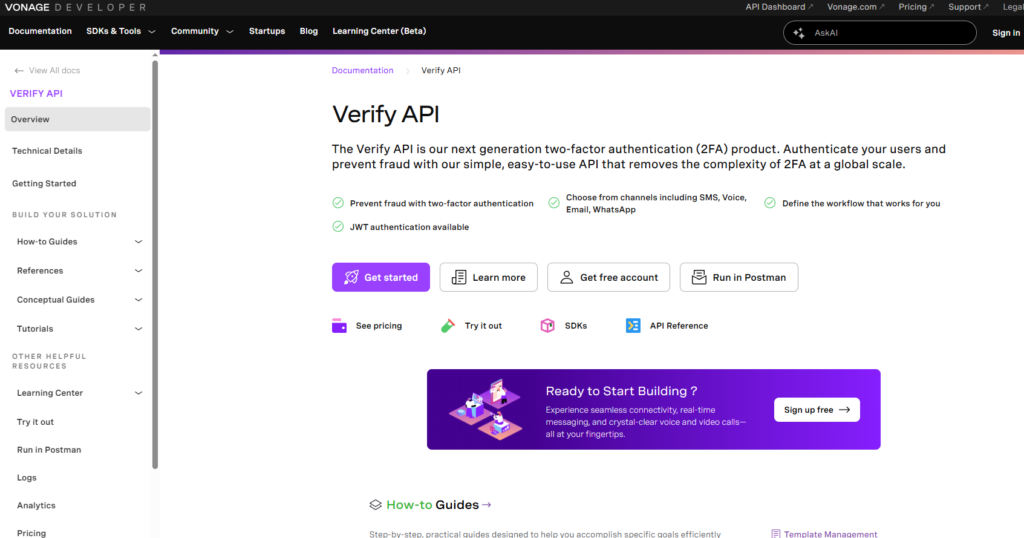The image size is (1024, 538).
Task: Select Overview in the sidebar
Action: click(x=77, y=119)
